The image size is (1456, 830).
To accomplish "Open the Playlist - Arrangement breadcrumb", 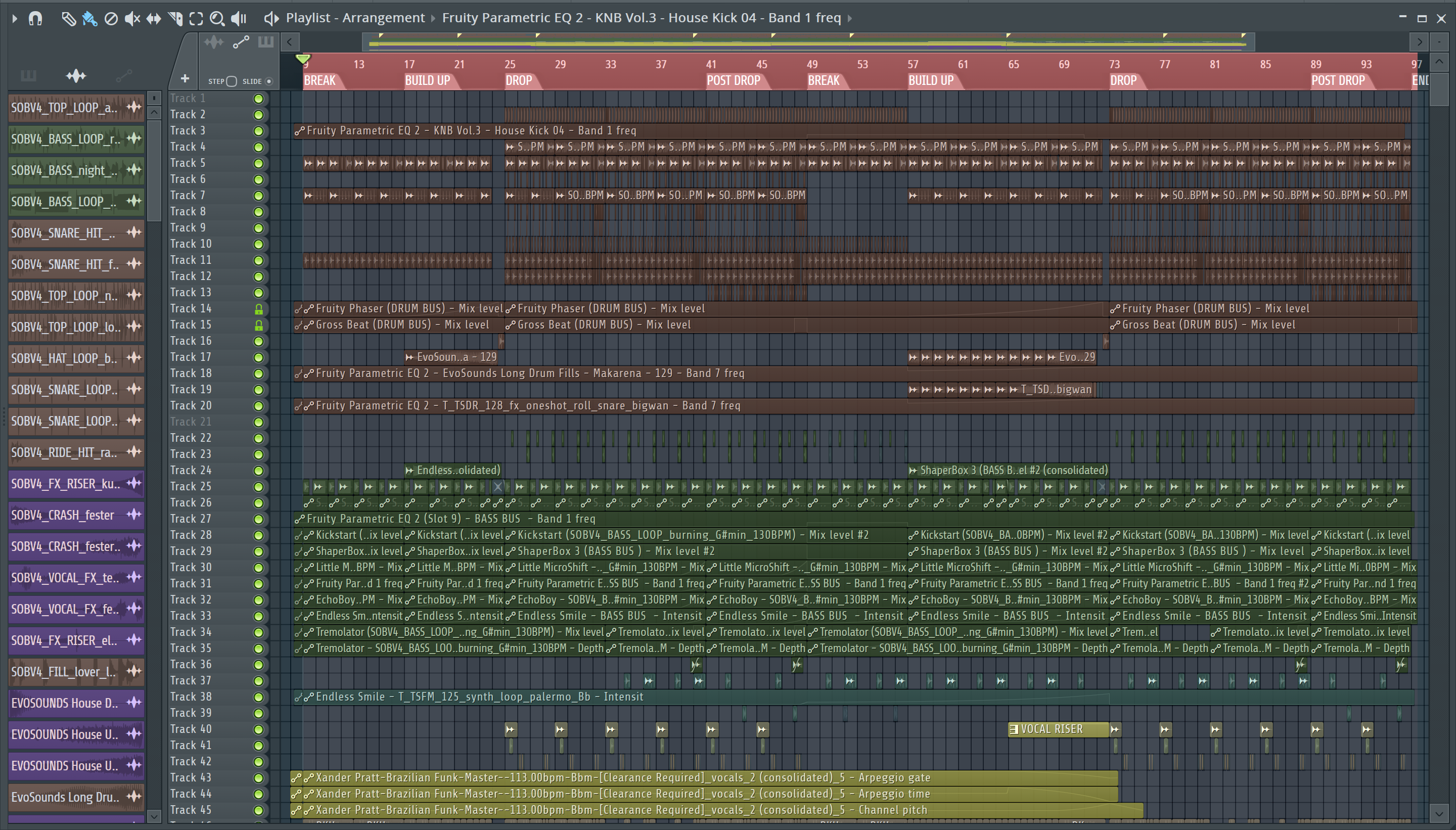I will tap(355, 18).
